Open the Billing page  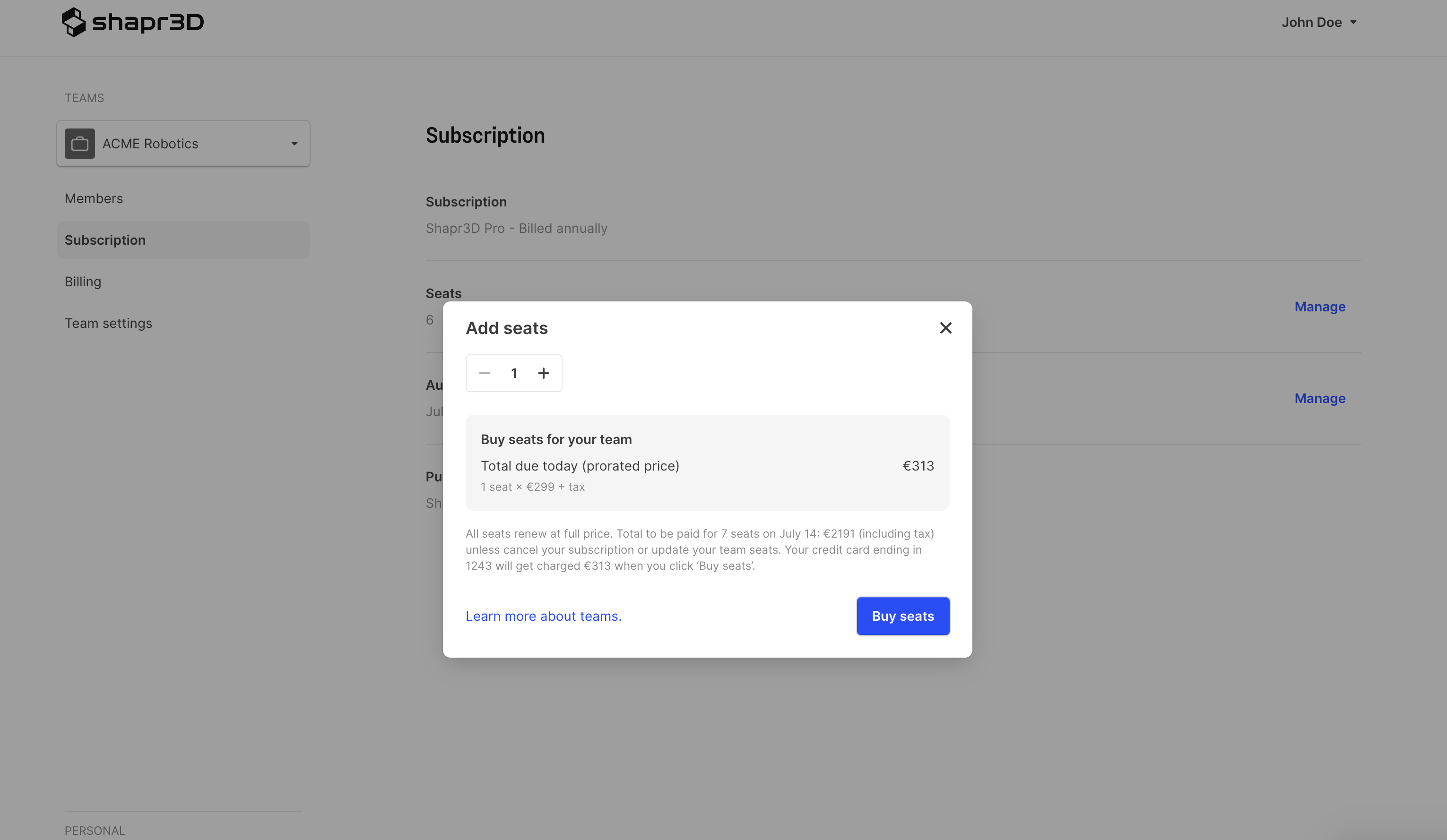pos(83,282)
